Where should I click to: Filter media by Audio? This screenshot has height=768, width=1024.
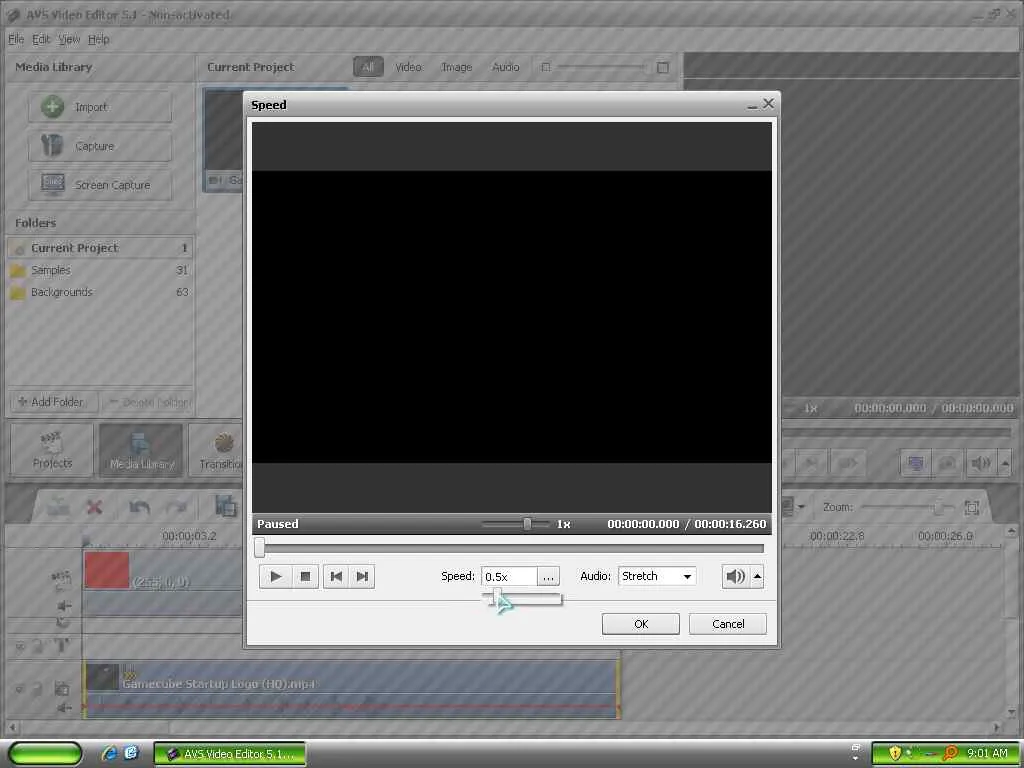(505, 67)
